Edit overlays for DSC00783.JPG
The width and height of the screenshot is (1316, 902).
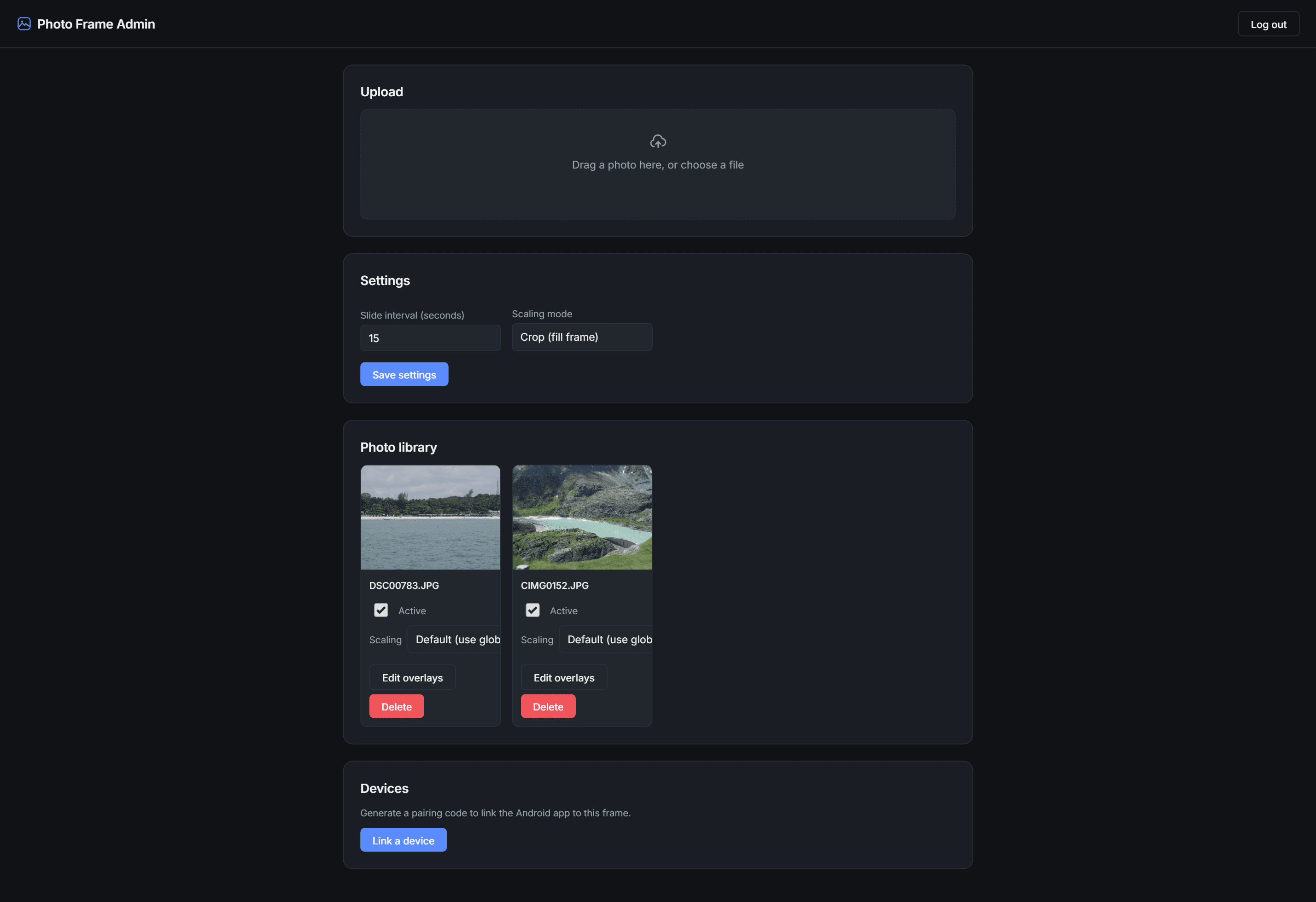pyautogui.click(x=412, y=677)
